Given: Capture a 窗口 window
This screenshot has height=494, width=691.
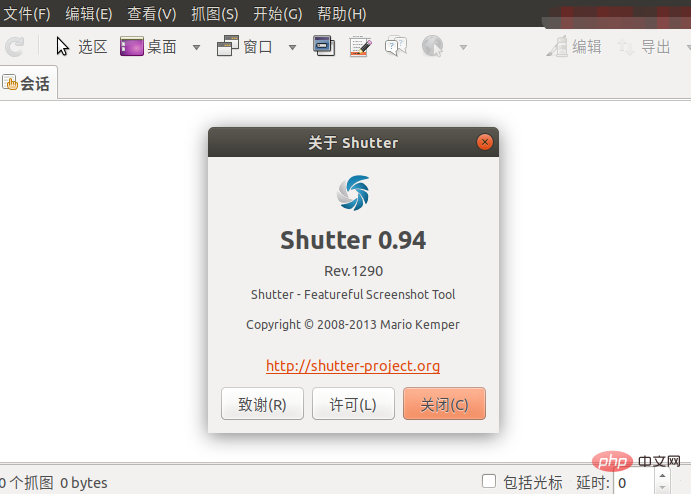Looking at the screenshot, I should pos(245,46).
